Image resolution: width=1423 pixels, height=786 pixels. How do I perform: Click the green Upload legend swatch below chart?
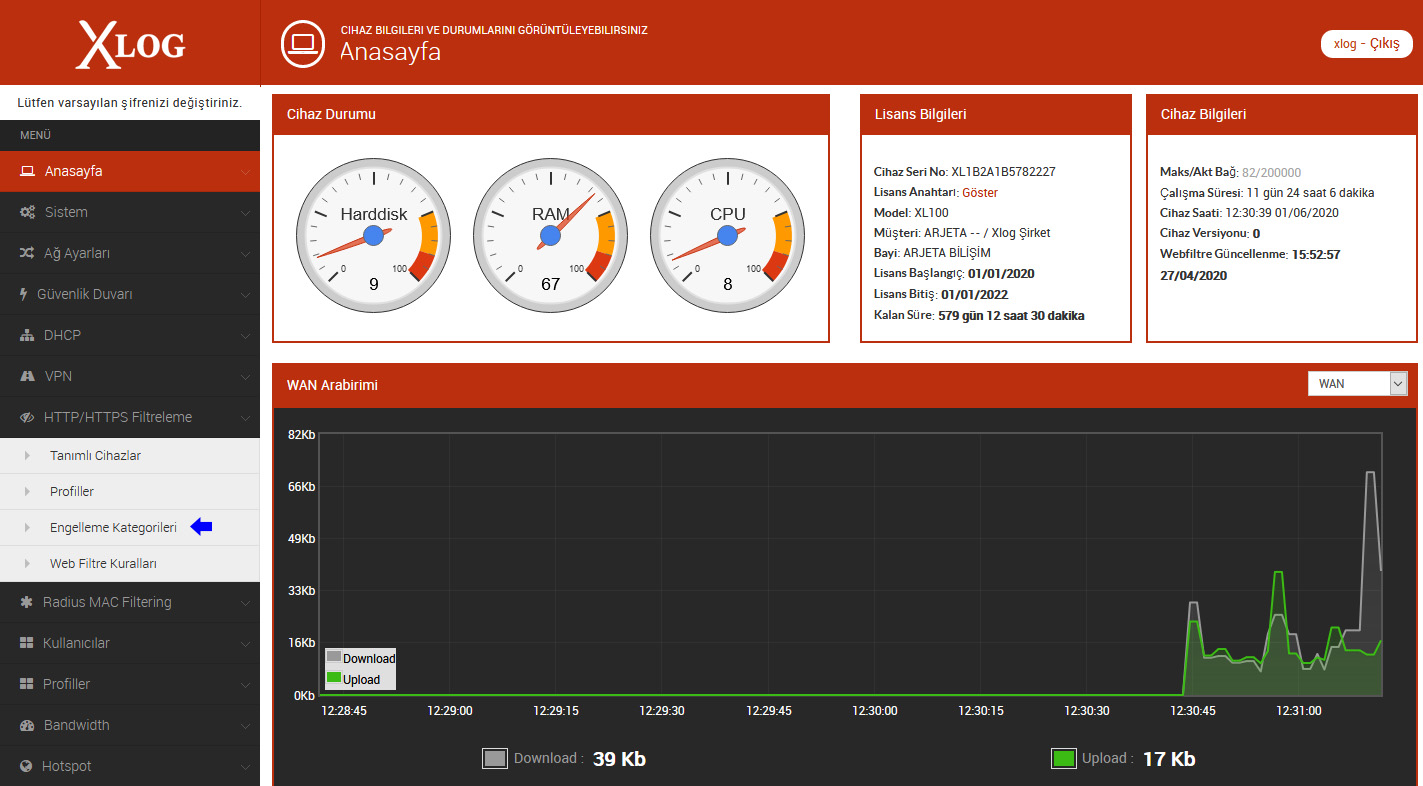click(x=1063, y=758)
